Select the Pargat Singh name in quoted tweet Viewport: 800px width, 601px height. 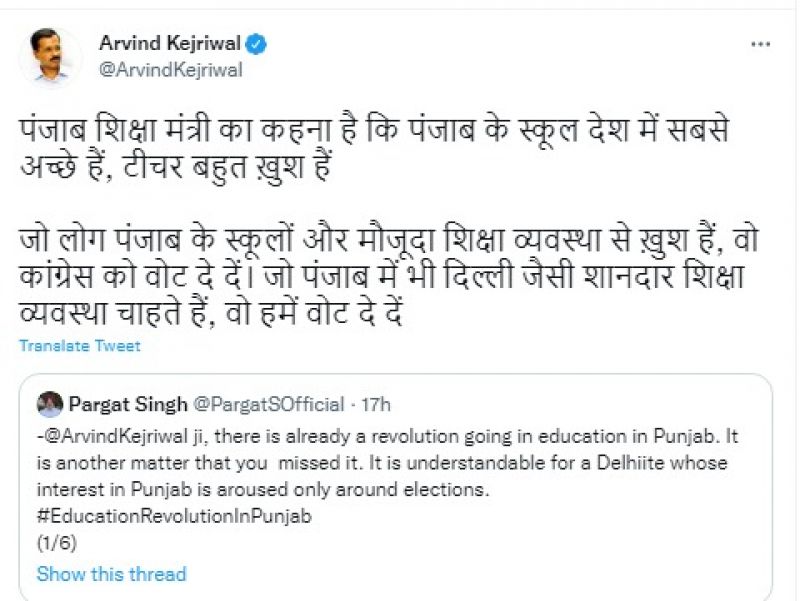pos(127,404)
